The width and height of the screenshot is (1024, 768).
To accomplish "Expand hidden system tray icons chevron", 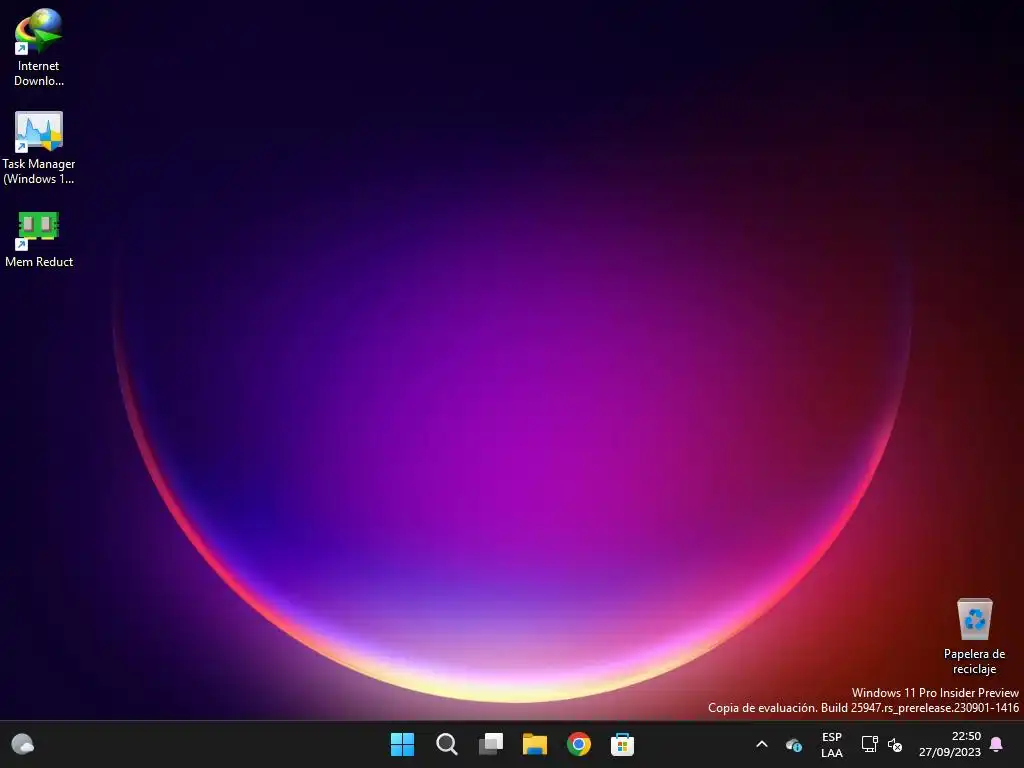I will tap(761, 744).
